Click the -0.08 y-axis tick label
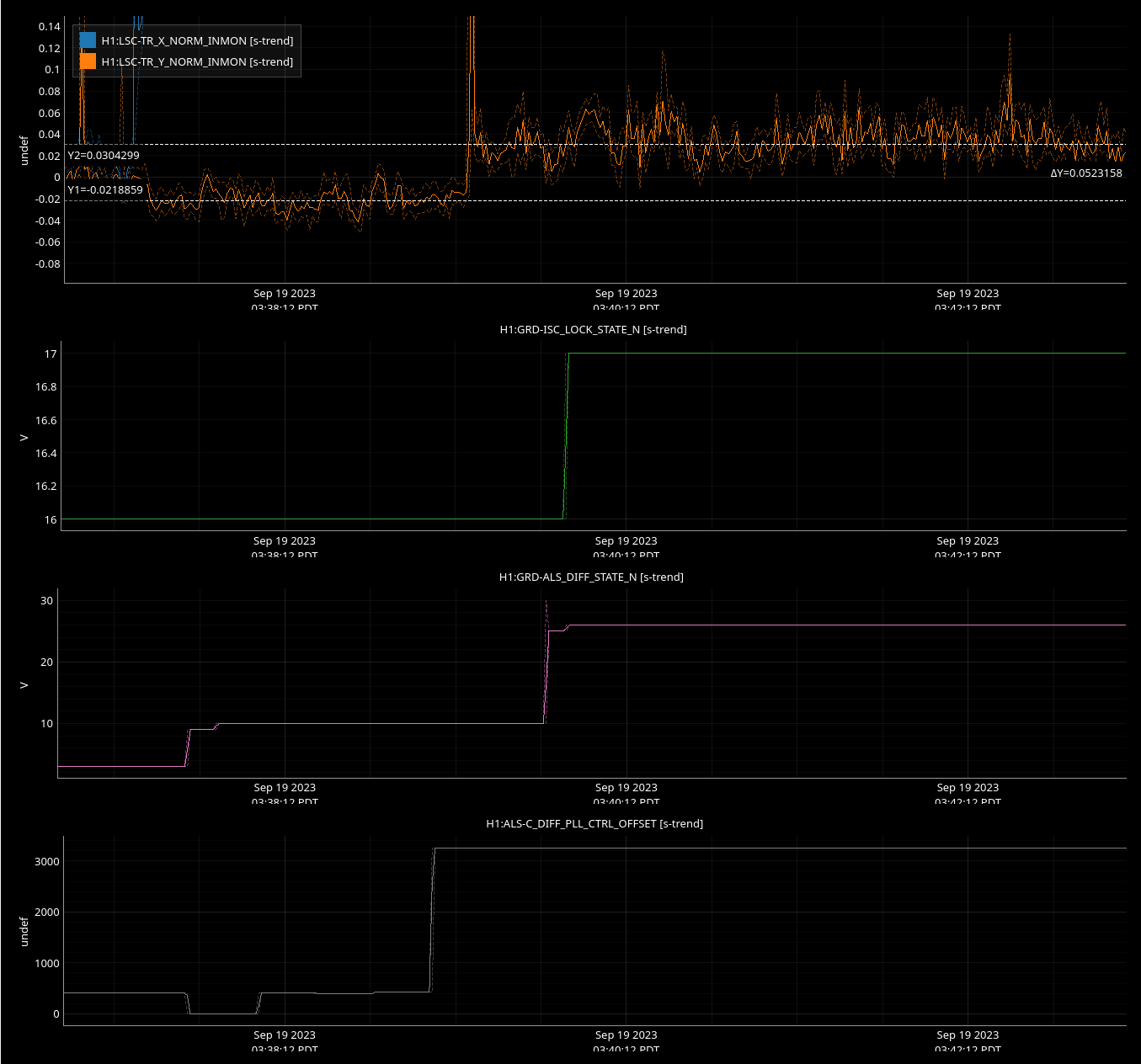 coord(48,264)
